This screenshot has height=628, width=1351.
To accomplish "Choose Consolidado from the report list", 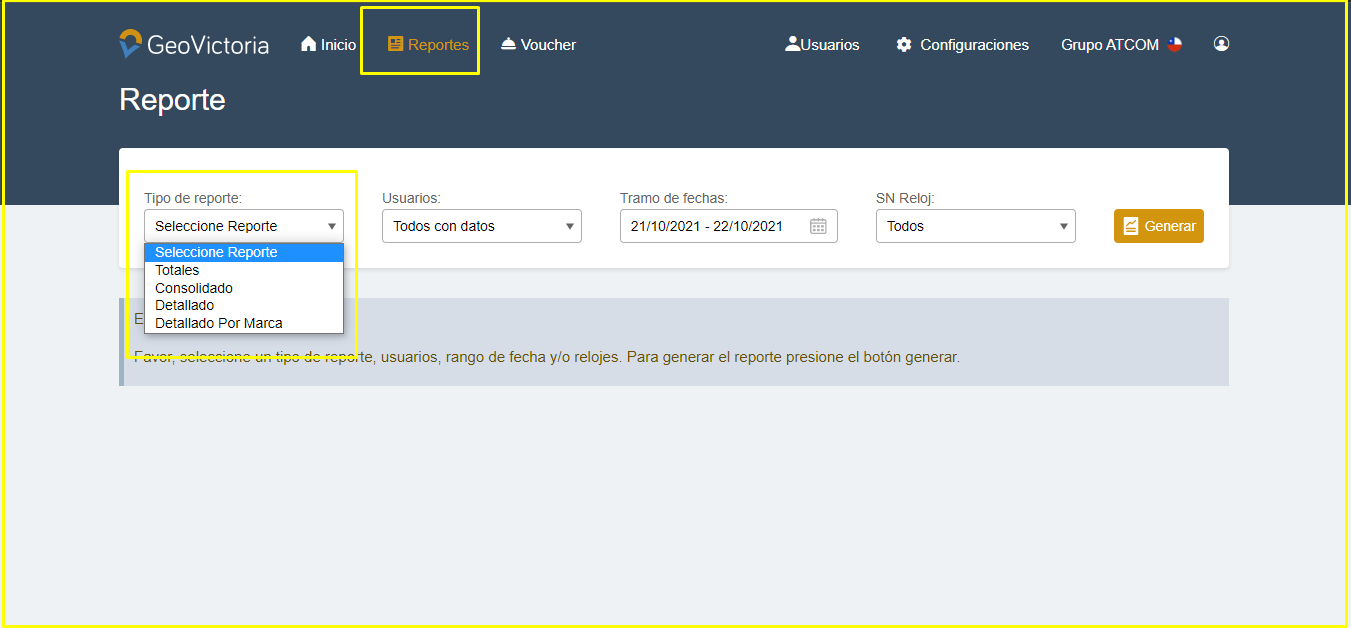I will pyautogui.click(x=194, y=288).
